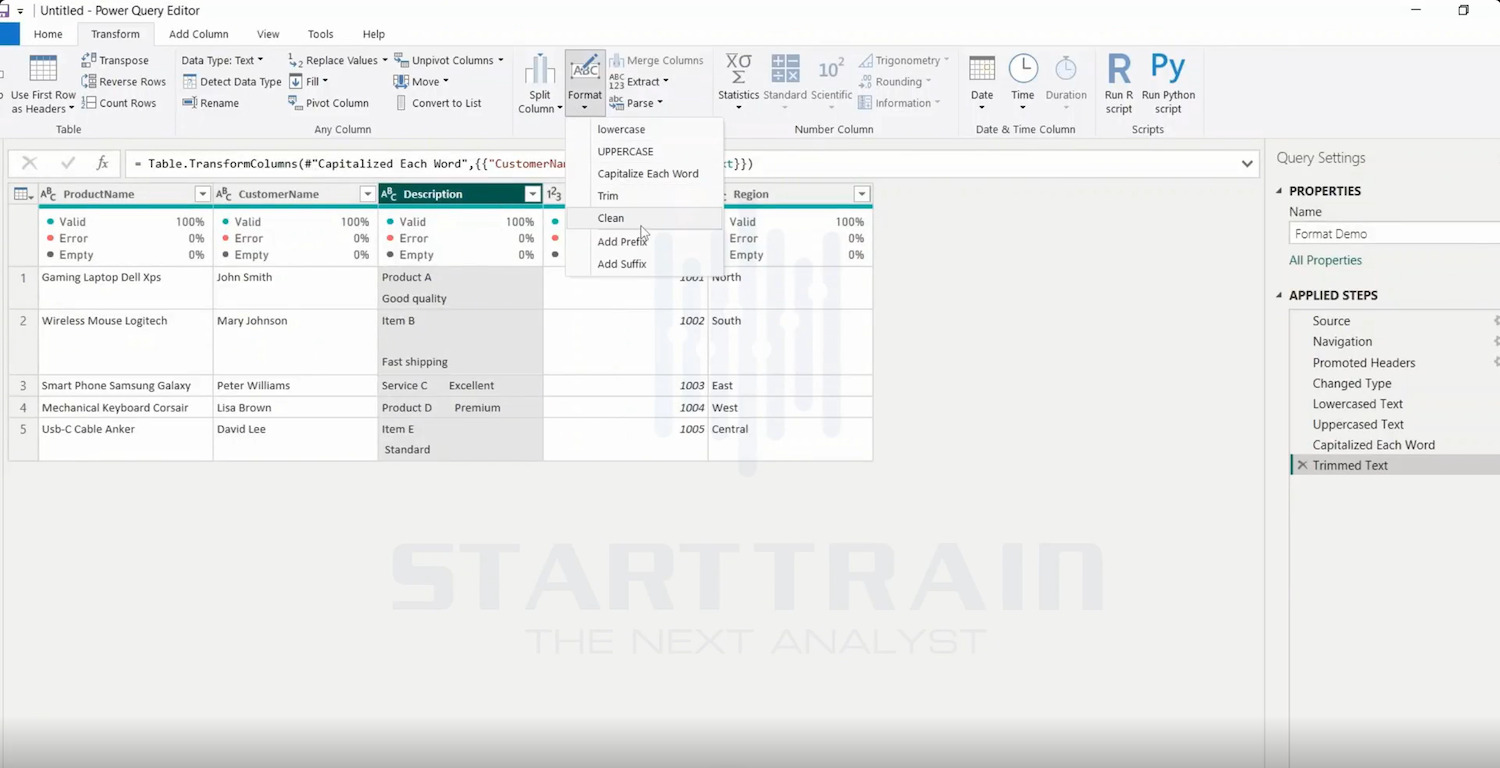Click Use First Row as Headers
The height and width of the screenshot is (768, 1500).
[x=43, y=85]
